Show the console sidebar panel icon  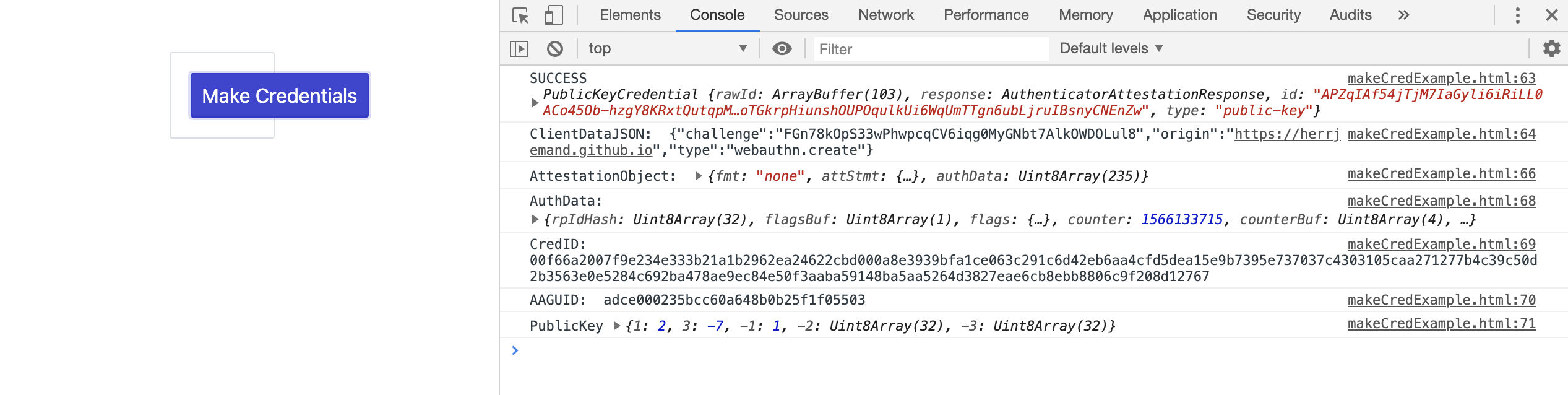pos(519,48)
